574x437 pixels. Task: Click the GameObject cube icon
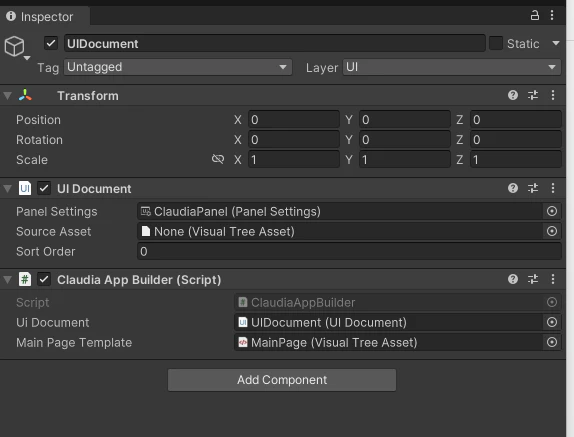tap(14, 46)
